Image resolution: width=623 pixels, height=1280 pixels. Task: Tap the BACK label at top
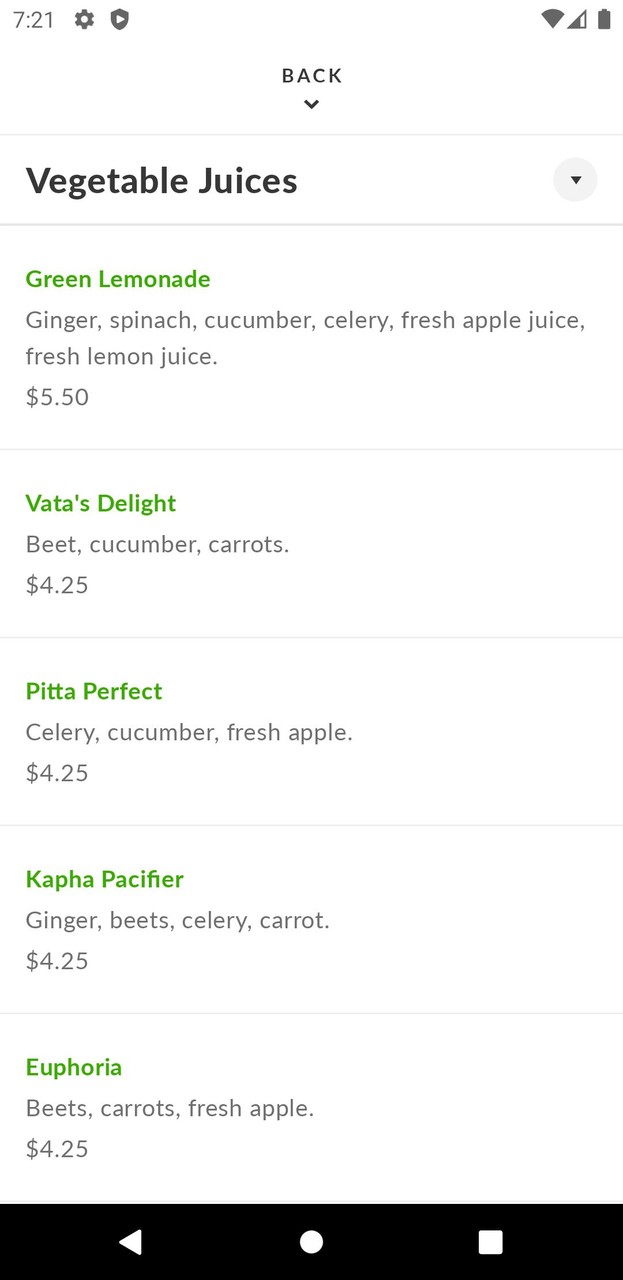[311, 75]
